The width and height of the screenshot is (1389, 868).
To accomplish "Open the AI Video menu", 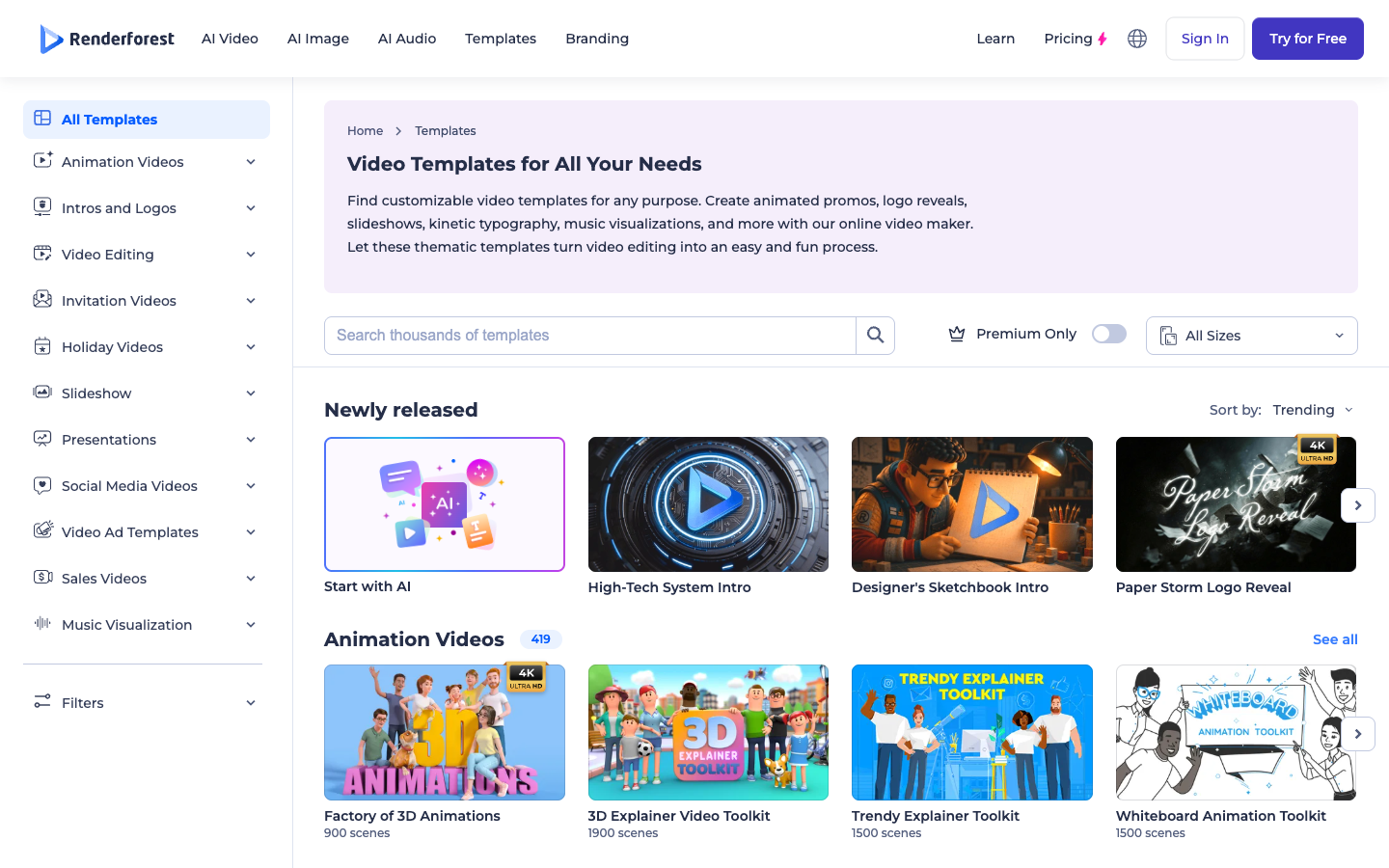I will click(x=230, y=39).
